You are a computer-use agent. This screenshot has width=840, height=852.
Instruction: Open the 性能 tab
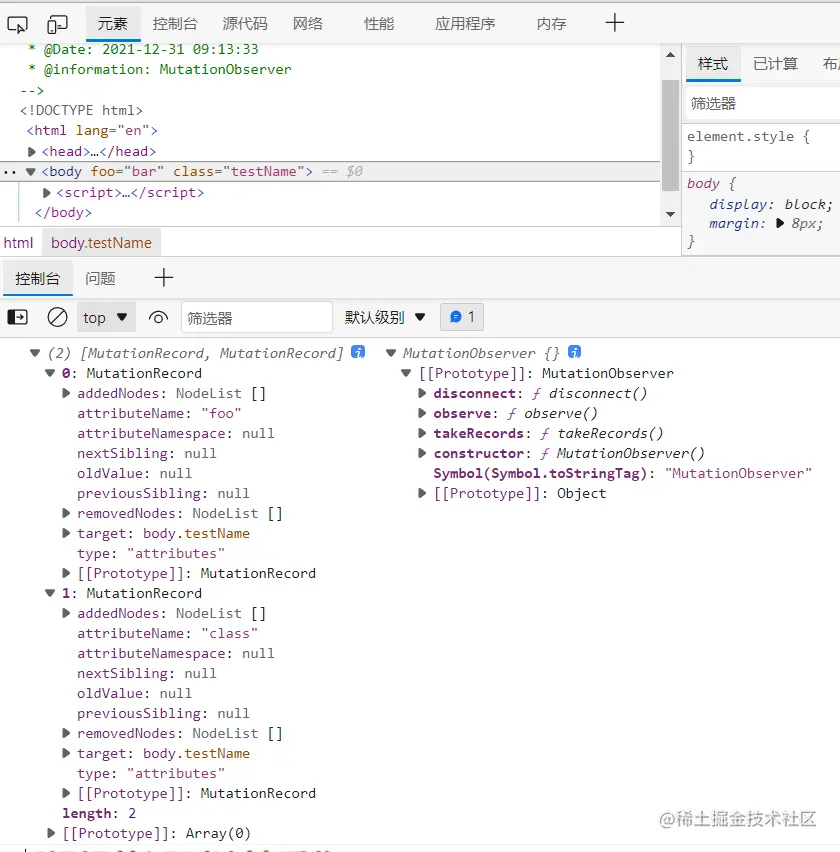(x=379, y=24)
